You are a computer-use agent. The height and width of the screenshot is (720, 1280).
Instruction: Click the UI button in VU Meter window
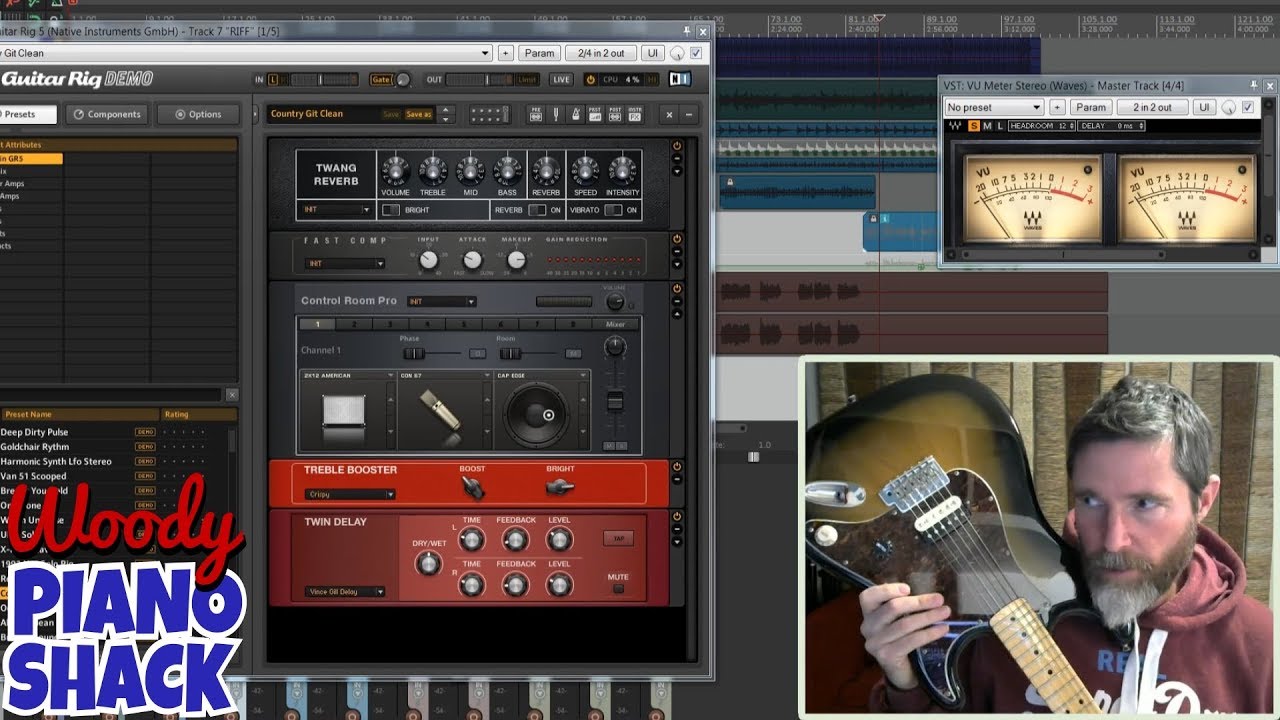(x=1204, y=107)
